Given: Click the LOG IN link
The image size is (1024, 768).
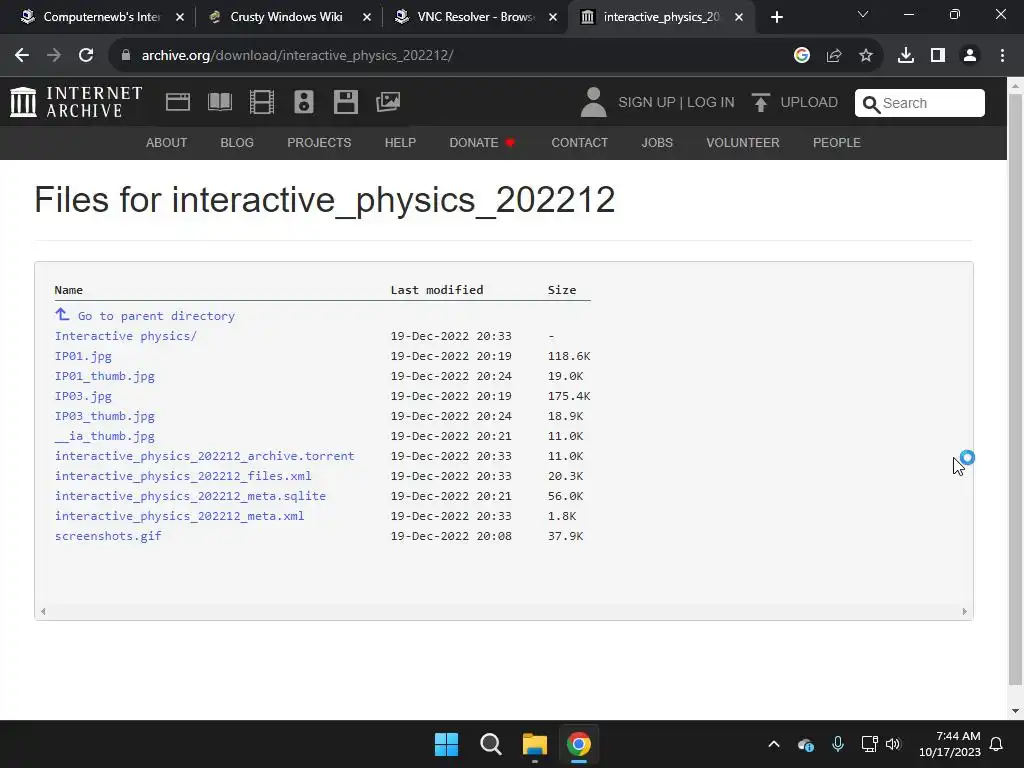Looking at the screenshot, I should (711, 103).
